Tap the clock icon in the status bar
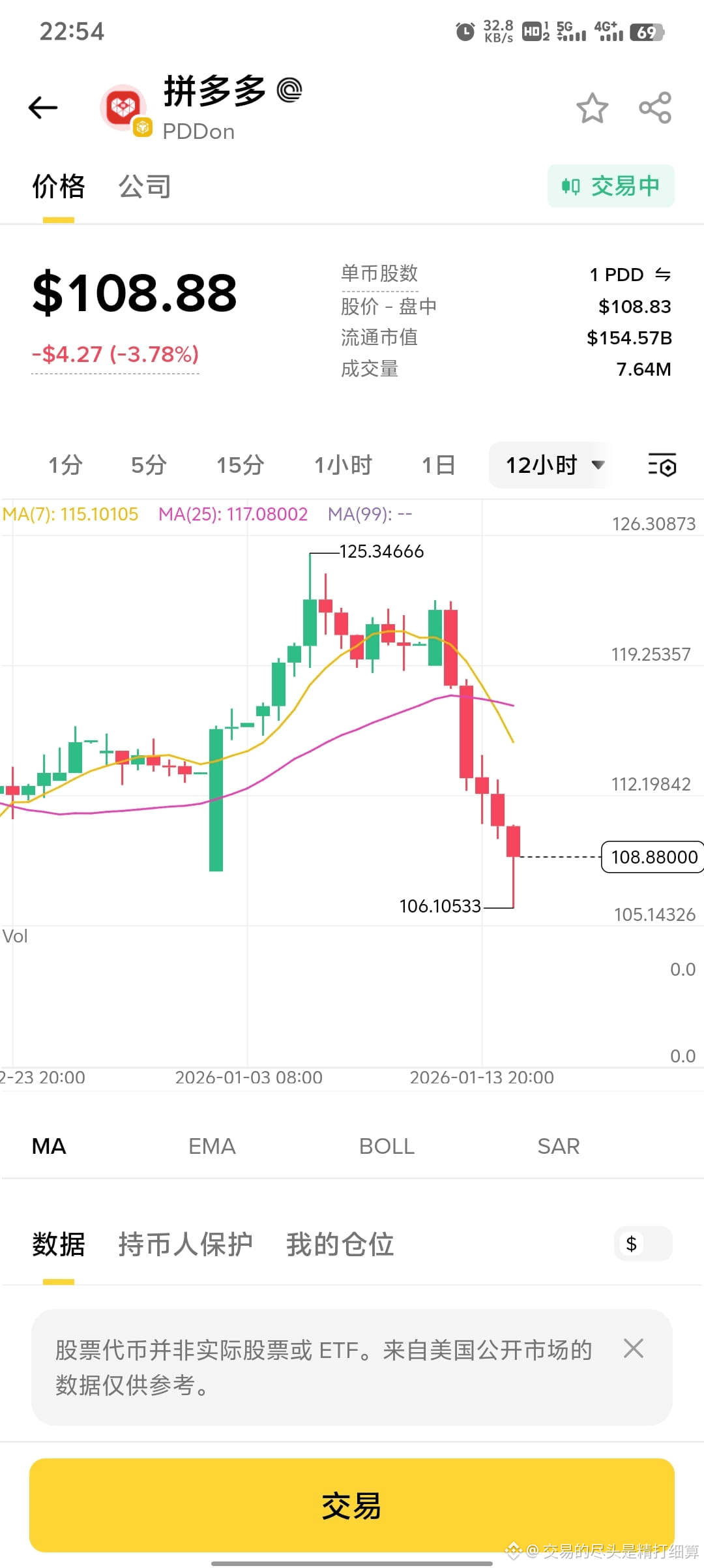The height and width of the screenshot is (1568, 704). (464, 31)
